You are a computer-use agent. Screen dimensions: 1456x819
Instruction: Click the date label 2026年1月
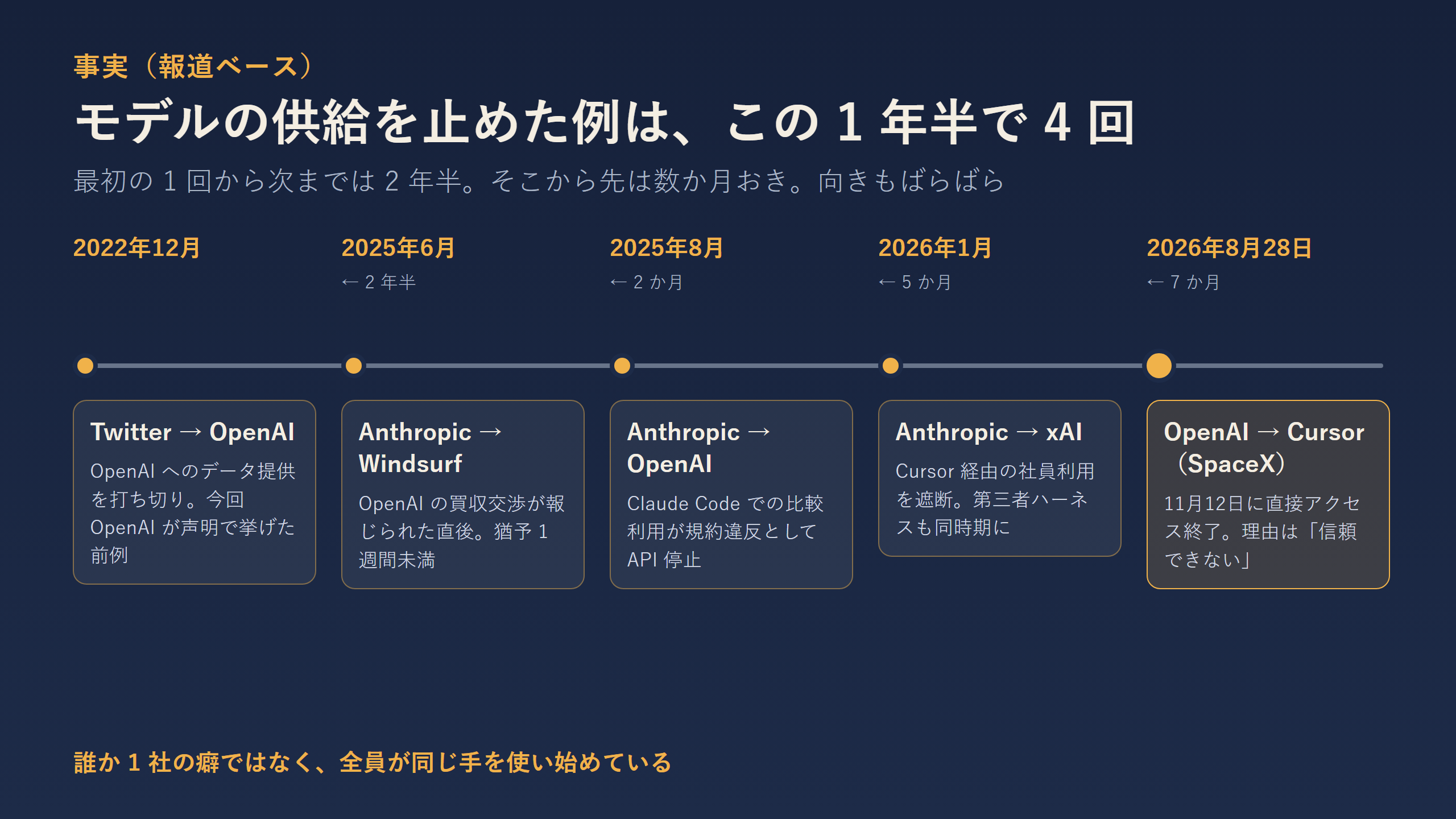(x=935, y=248)
